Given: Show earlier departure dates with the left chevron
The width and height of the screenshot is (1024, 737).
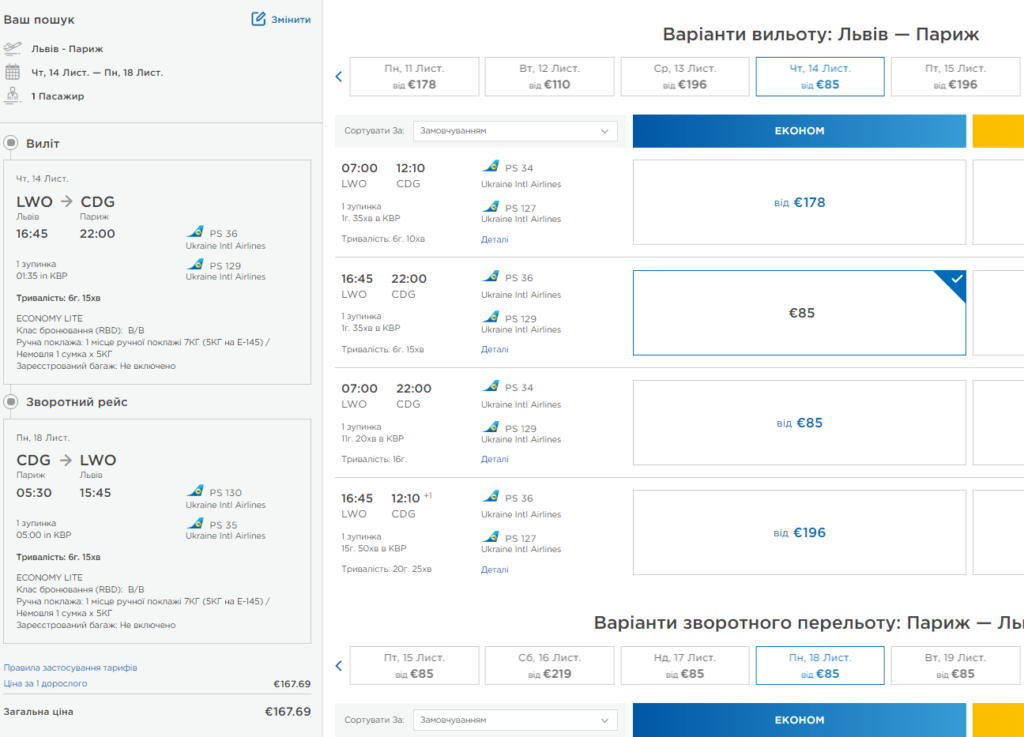Looking at the screenshot, I should [x=338, y=76].
